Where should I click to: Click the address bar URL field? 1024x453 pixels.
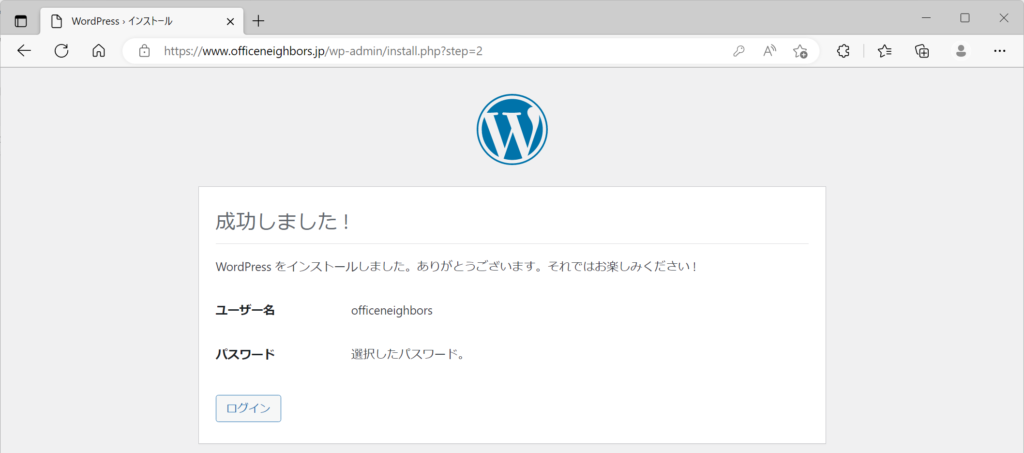click(400, 51)
